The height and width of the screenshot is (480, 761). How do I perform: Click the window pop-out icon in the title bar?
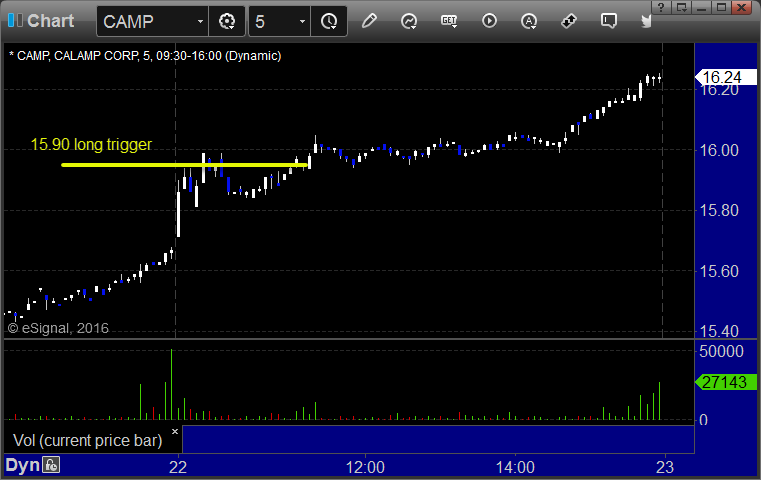pos(681,7)
